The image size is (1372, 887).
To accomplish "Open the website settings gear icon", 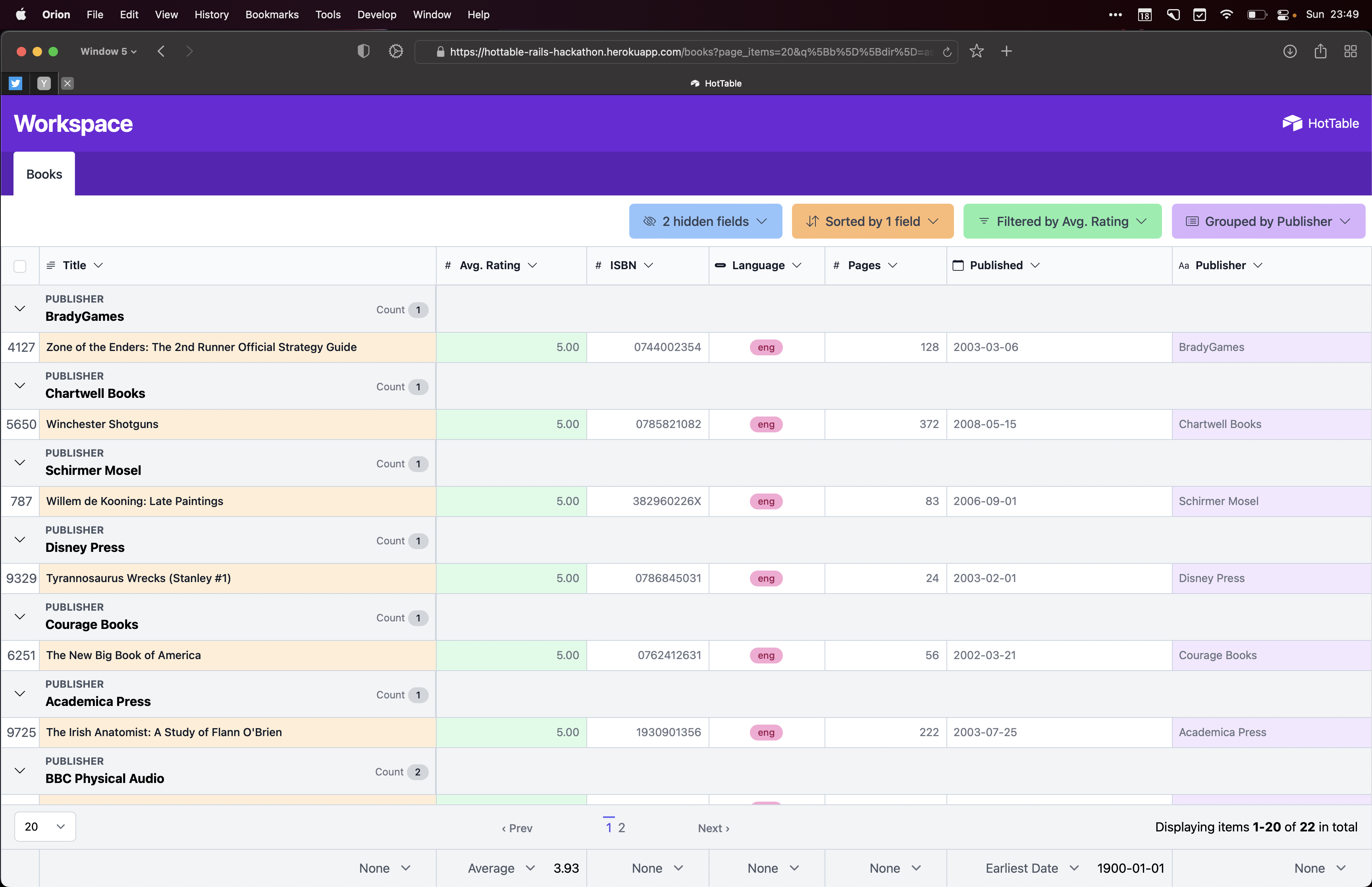I will (x=395, y=51).
